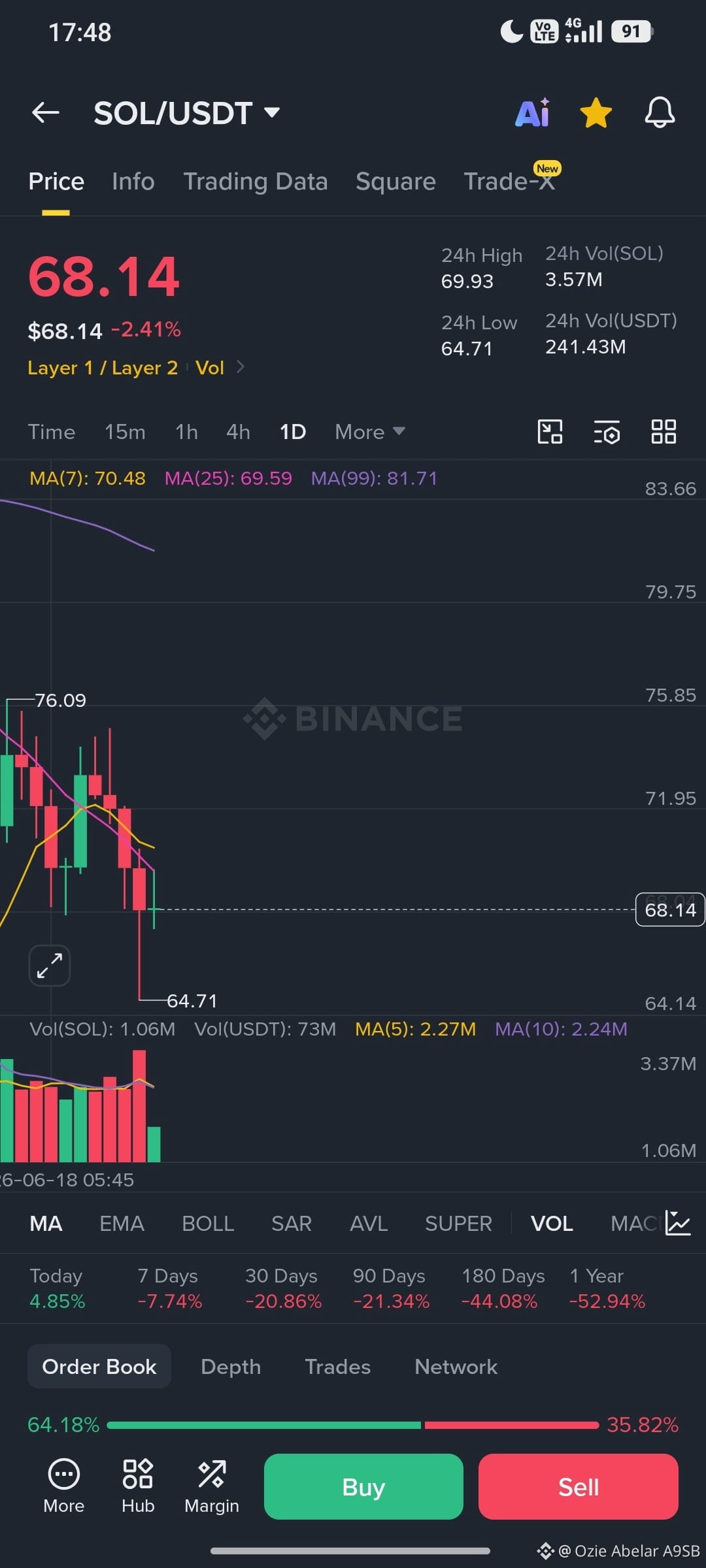Open the chart drawing tools icon
This screenshot has width=706, height=1568.
550,432
